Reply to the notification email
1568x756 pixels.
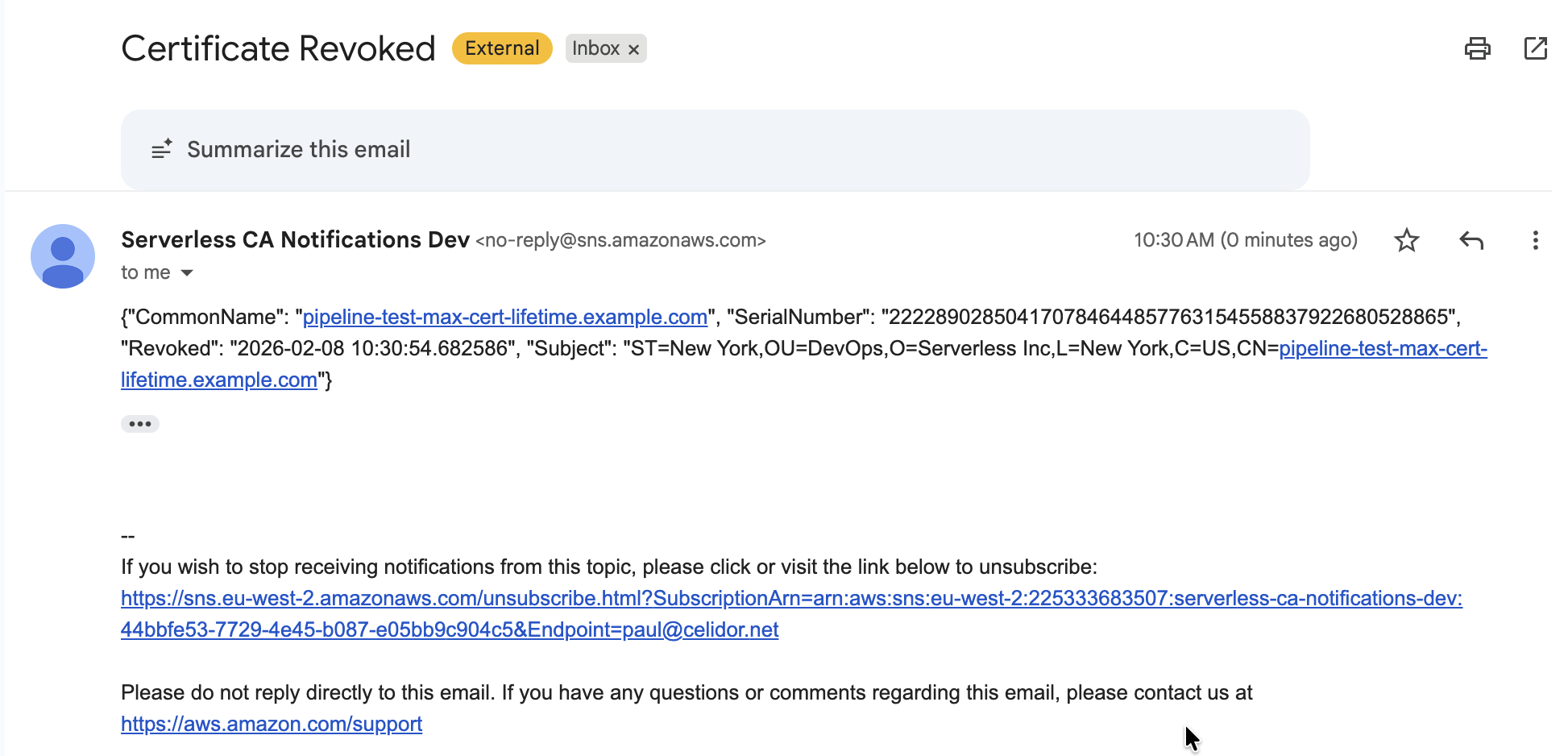pos(1471,239)
